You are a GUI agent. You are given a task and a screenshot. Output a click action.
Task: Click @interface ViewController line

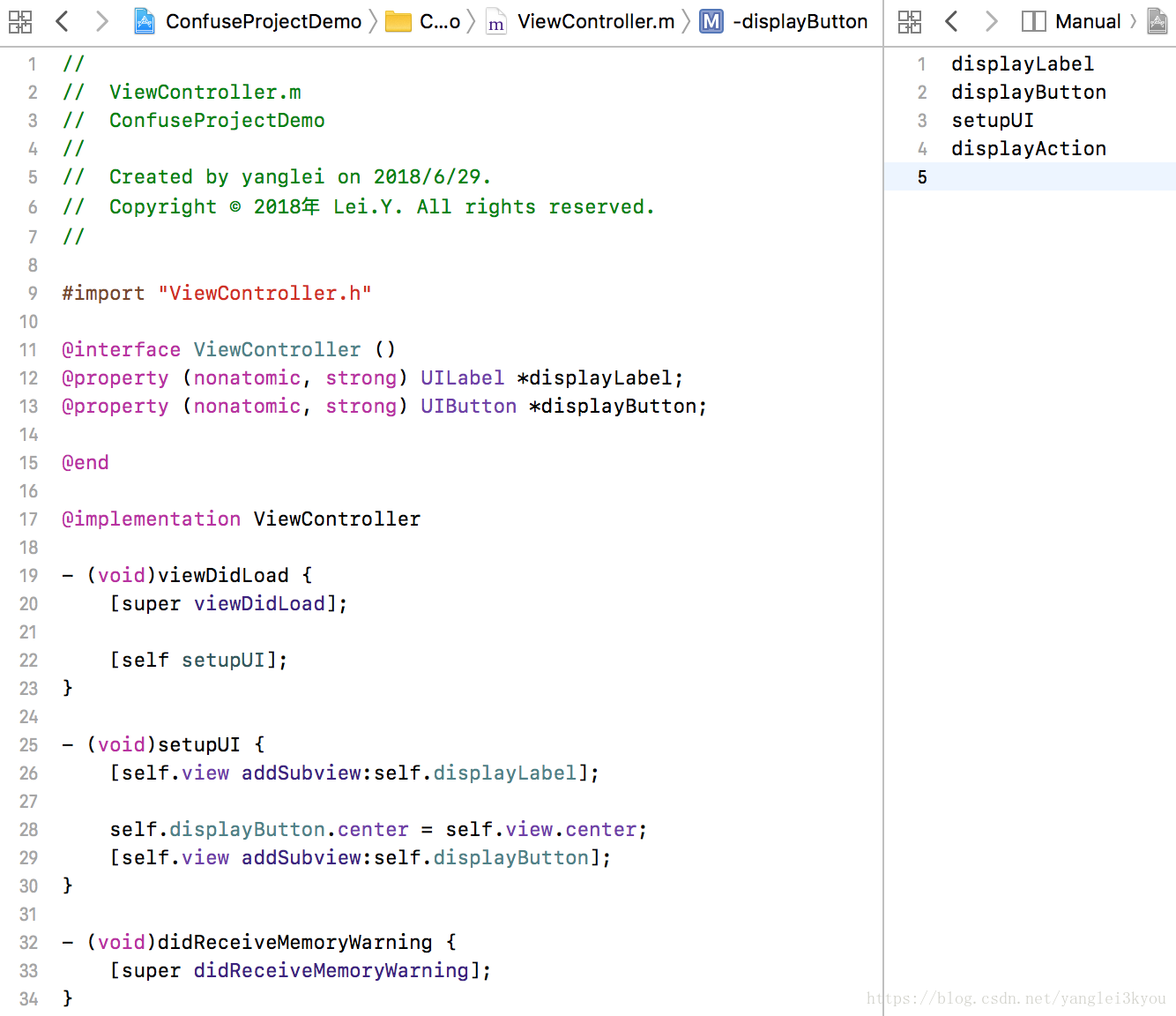229,349
